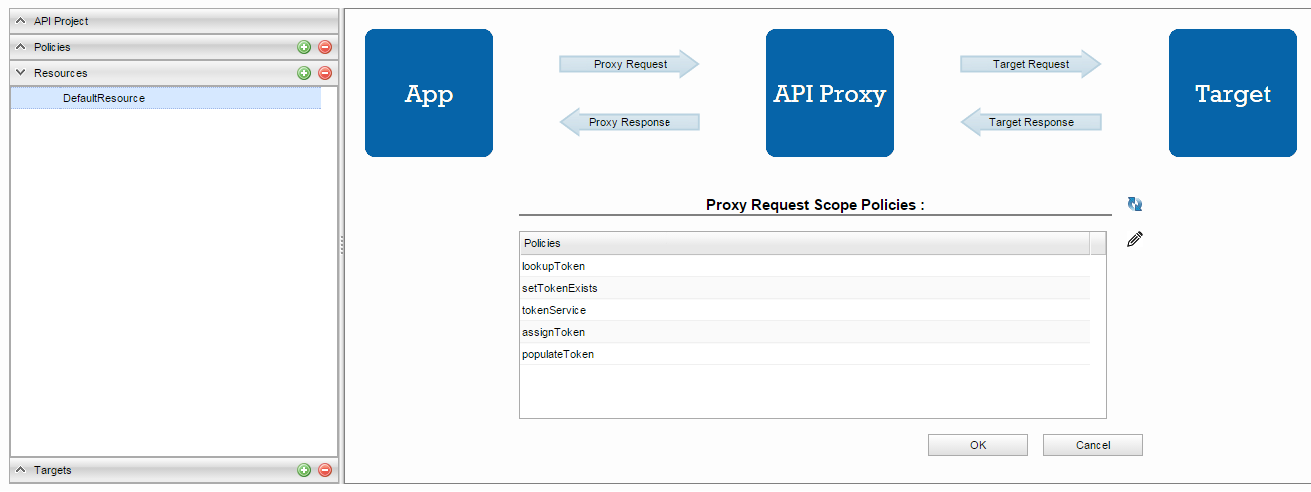Image resolution: width=1311 pixels, height=492 pixels.
Task: Add a new policy with green plus icon
Action: (x=304, y=47)
